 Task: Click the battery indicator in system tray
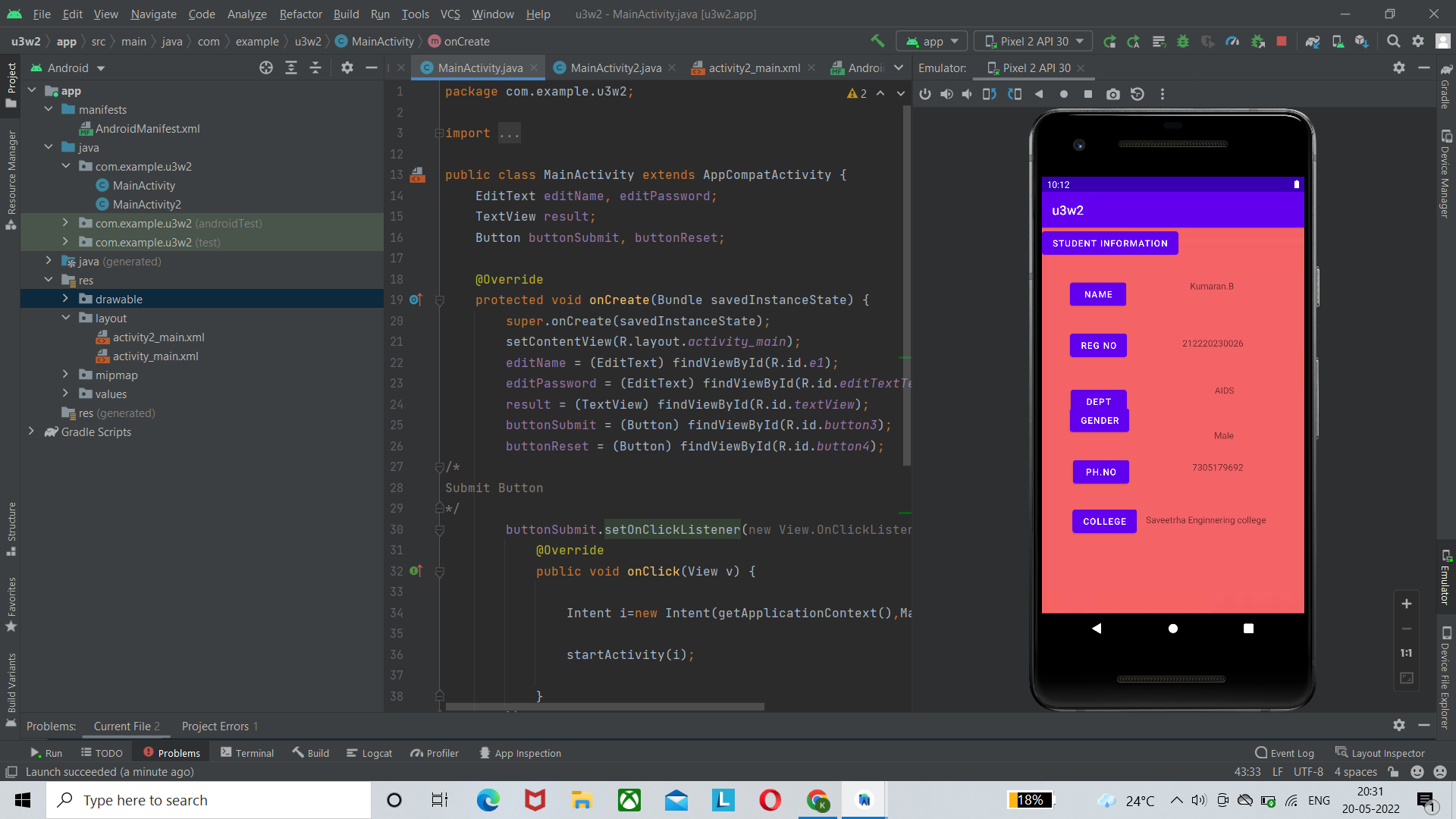click(x=1030, y=800)
